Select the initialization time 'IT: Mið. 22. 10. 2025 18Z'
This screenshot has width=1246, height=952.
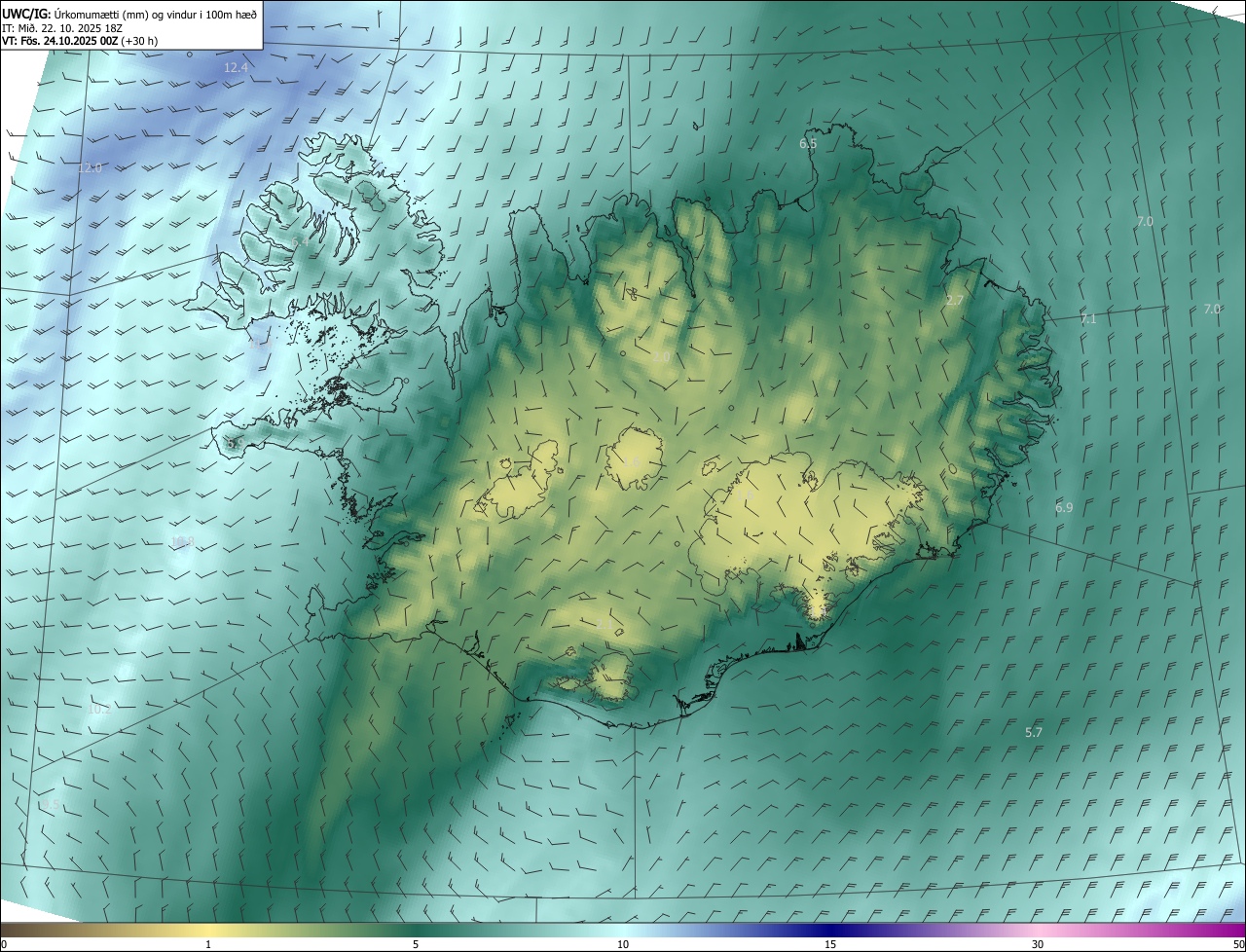[64, 27]
